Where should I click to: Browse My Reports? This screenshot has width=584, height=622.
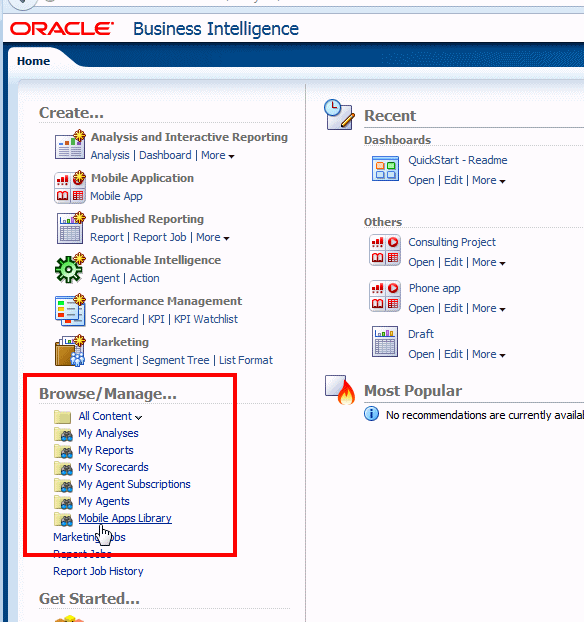(x=106, y=450)
